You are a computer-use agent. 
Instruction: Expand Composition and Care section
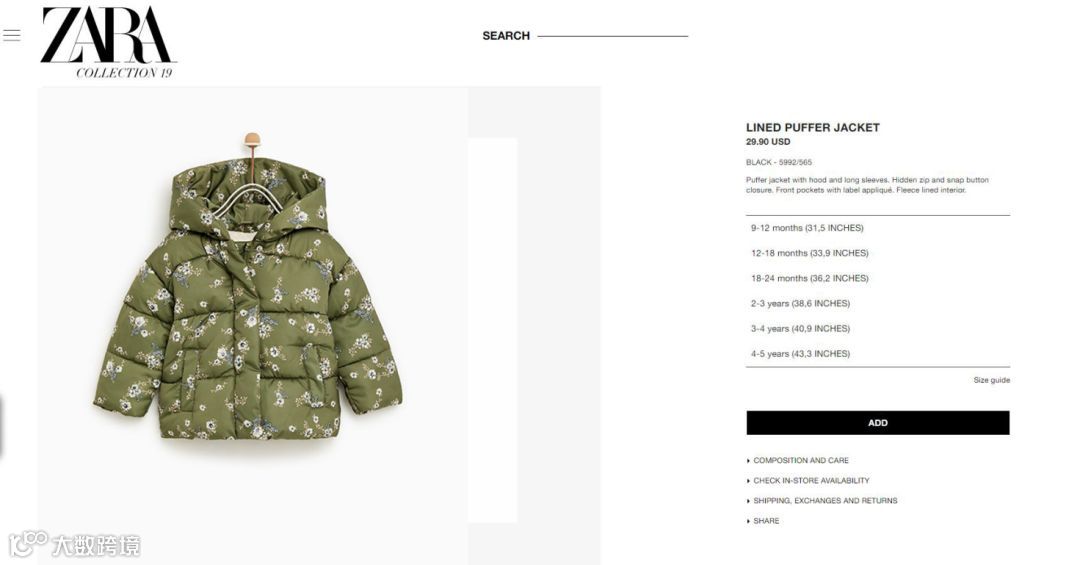point(798,460)
